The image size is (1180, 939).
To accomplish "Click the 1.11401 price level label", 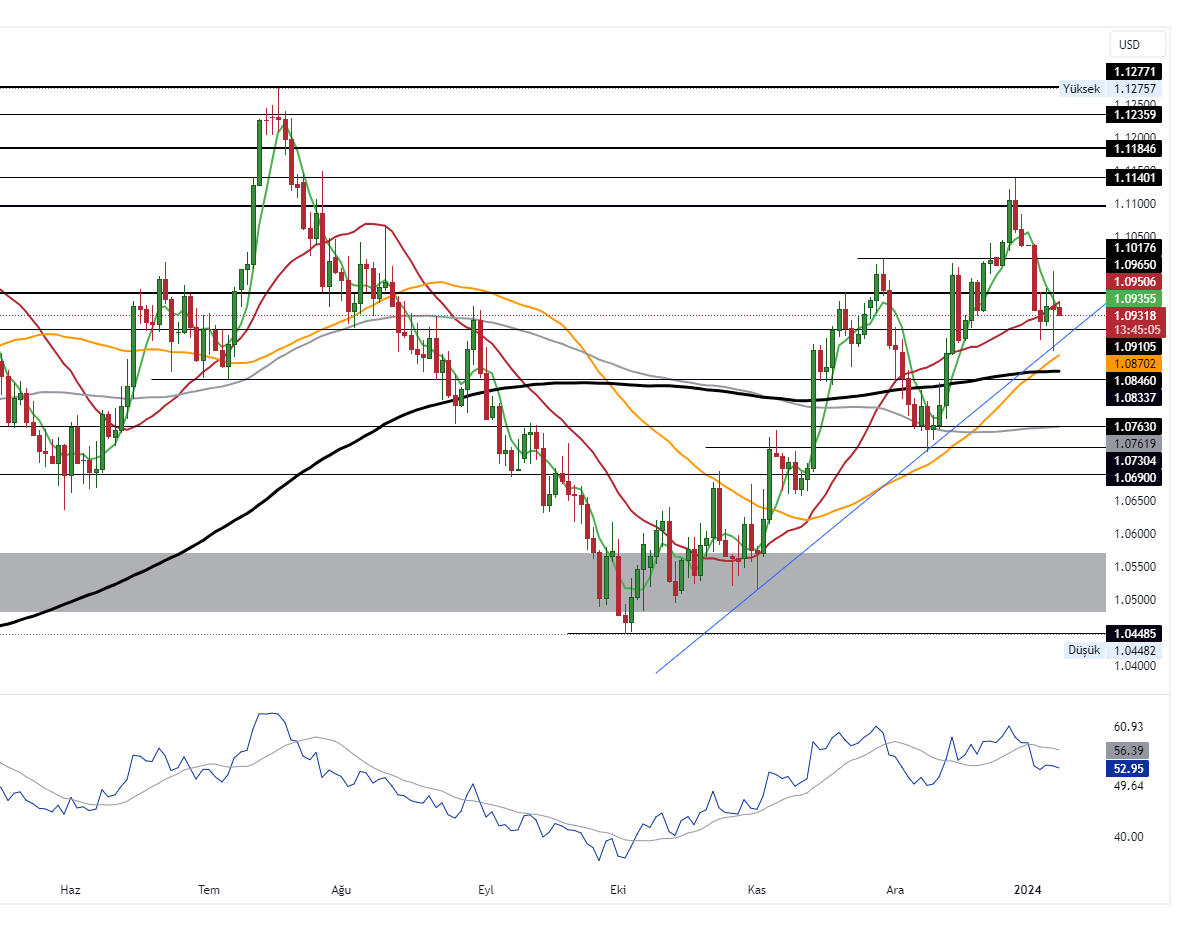I will pos(1134,178).
